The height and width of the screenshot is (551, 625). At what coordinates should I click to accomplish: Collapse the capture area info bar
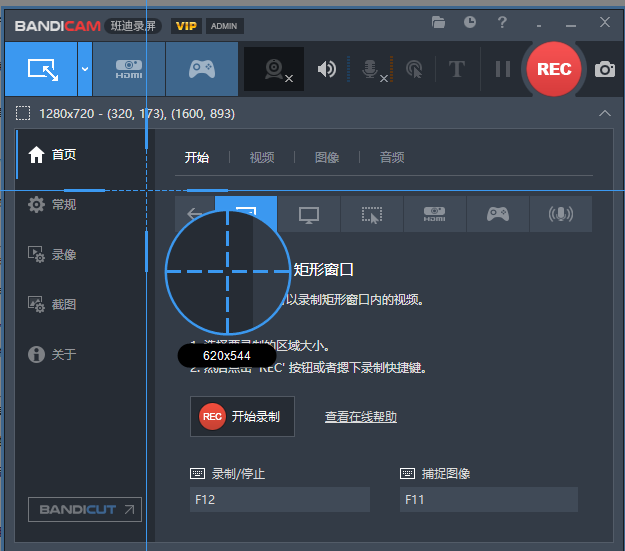pyautogui.click(x=604, y=113)
